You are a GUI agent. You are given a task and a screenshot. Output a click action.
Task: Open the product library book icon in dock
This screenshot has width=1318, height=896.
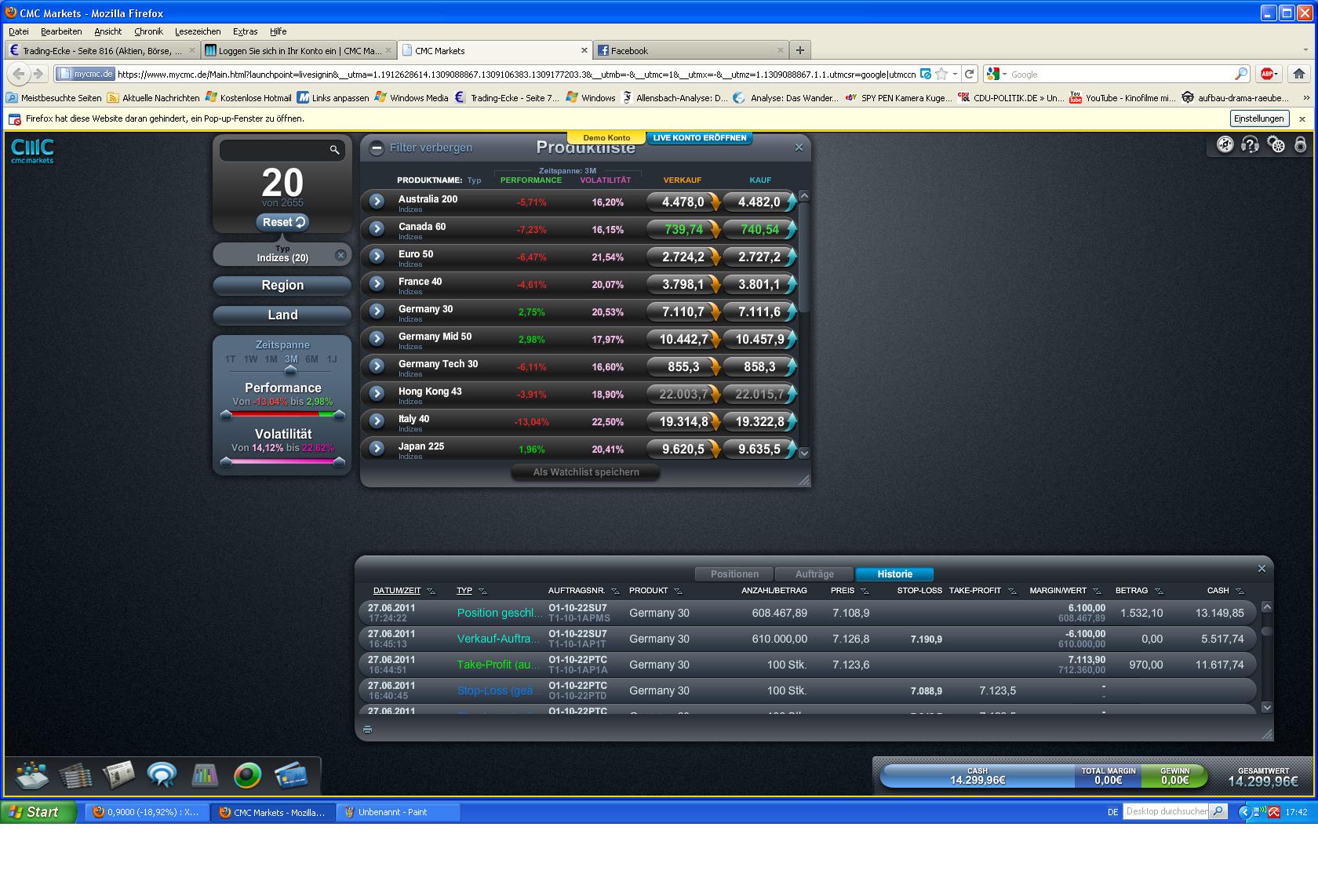[31, 776]
